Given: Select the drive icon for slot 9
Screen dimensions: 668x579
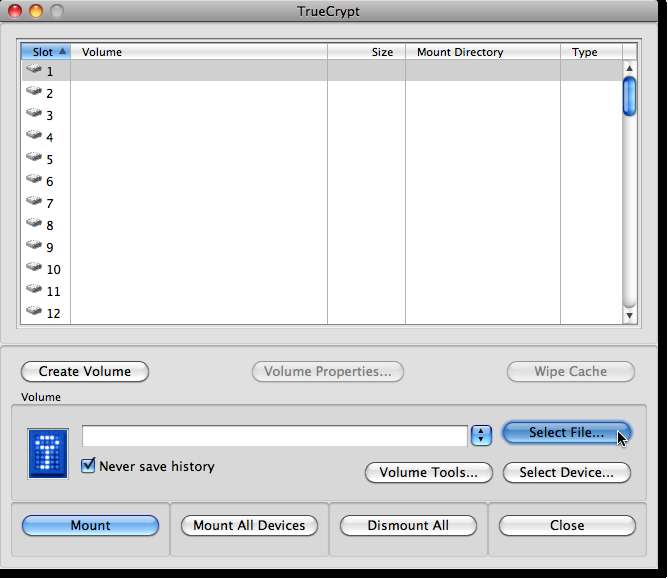Looking at the screenshot, I should coord(34,245).
